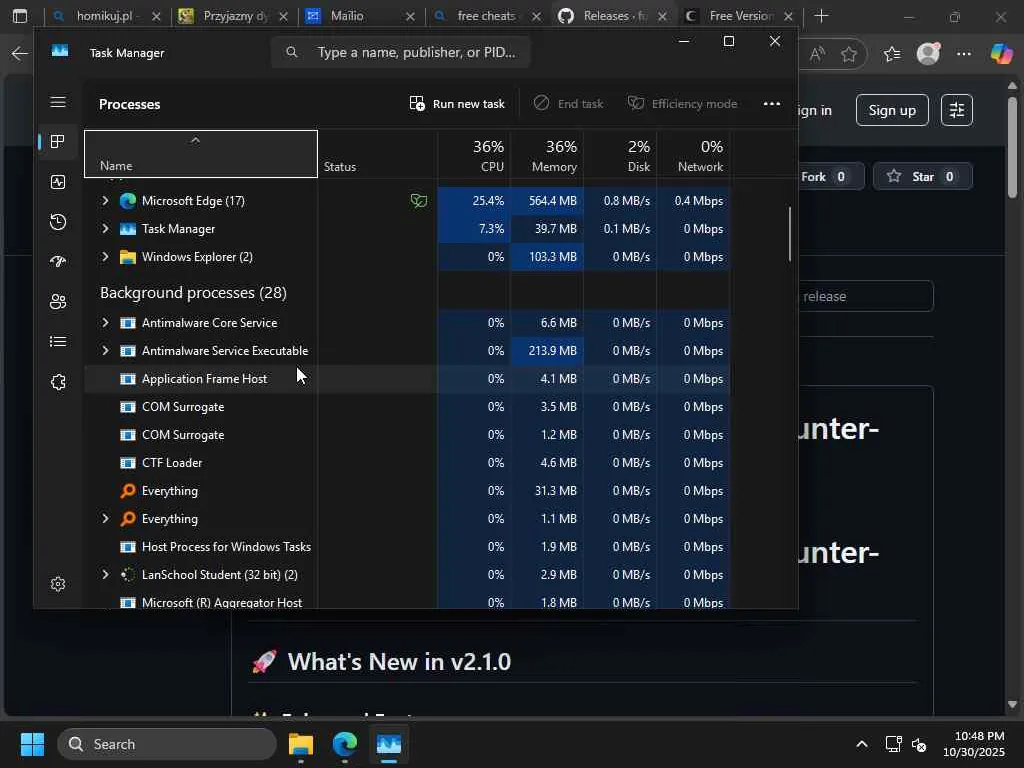Open the more options ellipsis in Task Manager
The image size is (1024, 768).
click(772, 104)
